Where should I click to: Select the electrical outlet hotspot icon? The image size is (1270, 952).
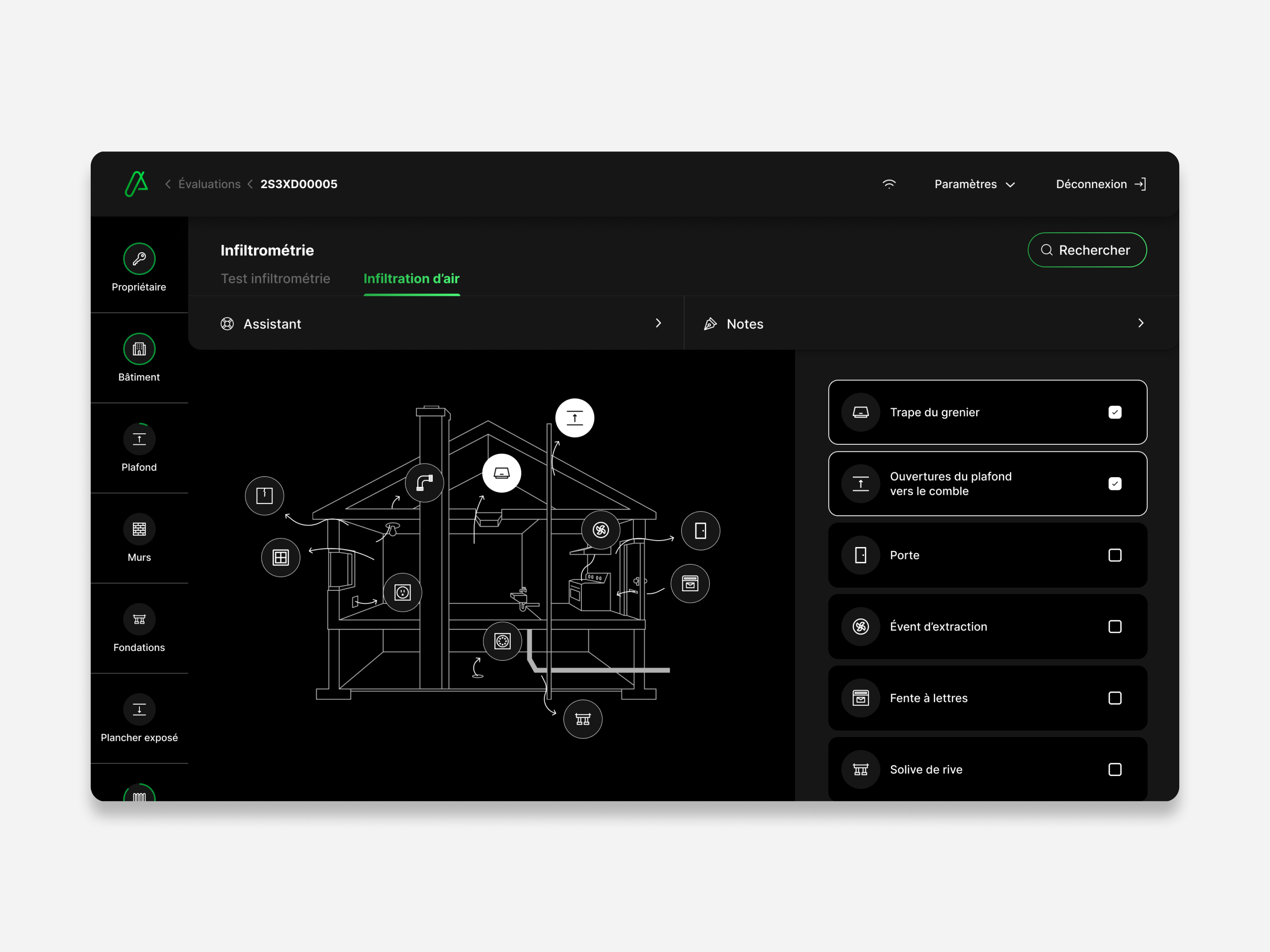point(403,592)
